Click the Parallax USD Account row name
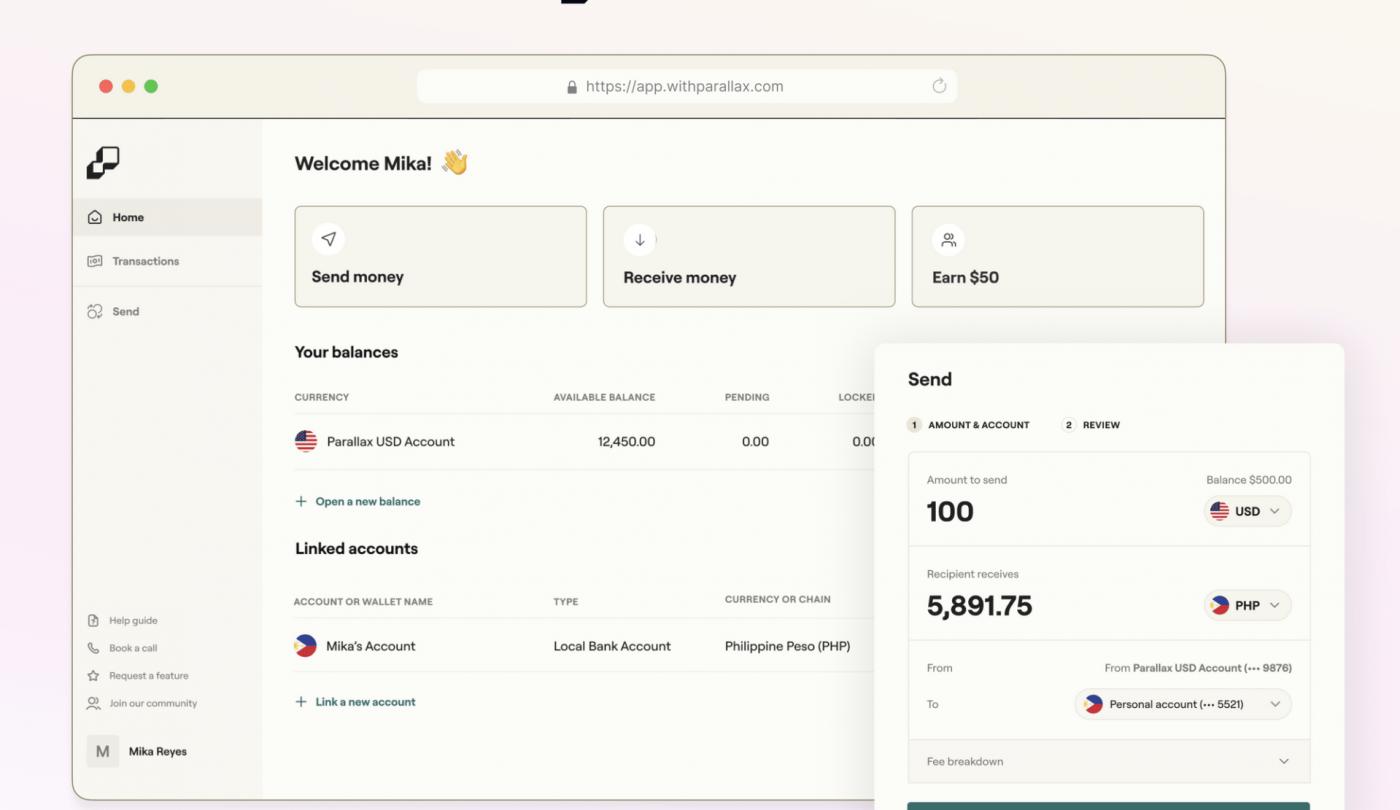 [x=391, y=441]
